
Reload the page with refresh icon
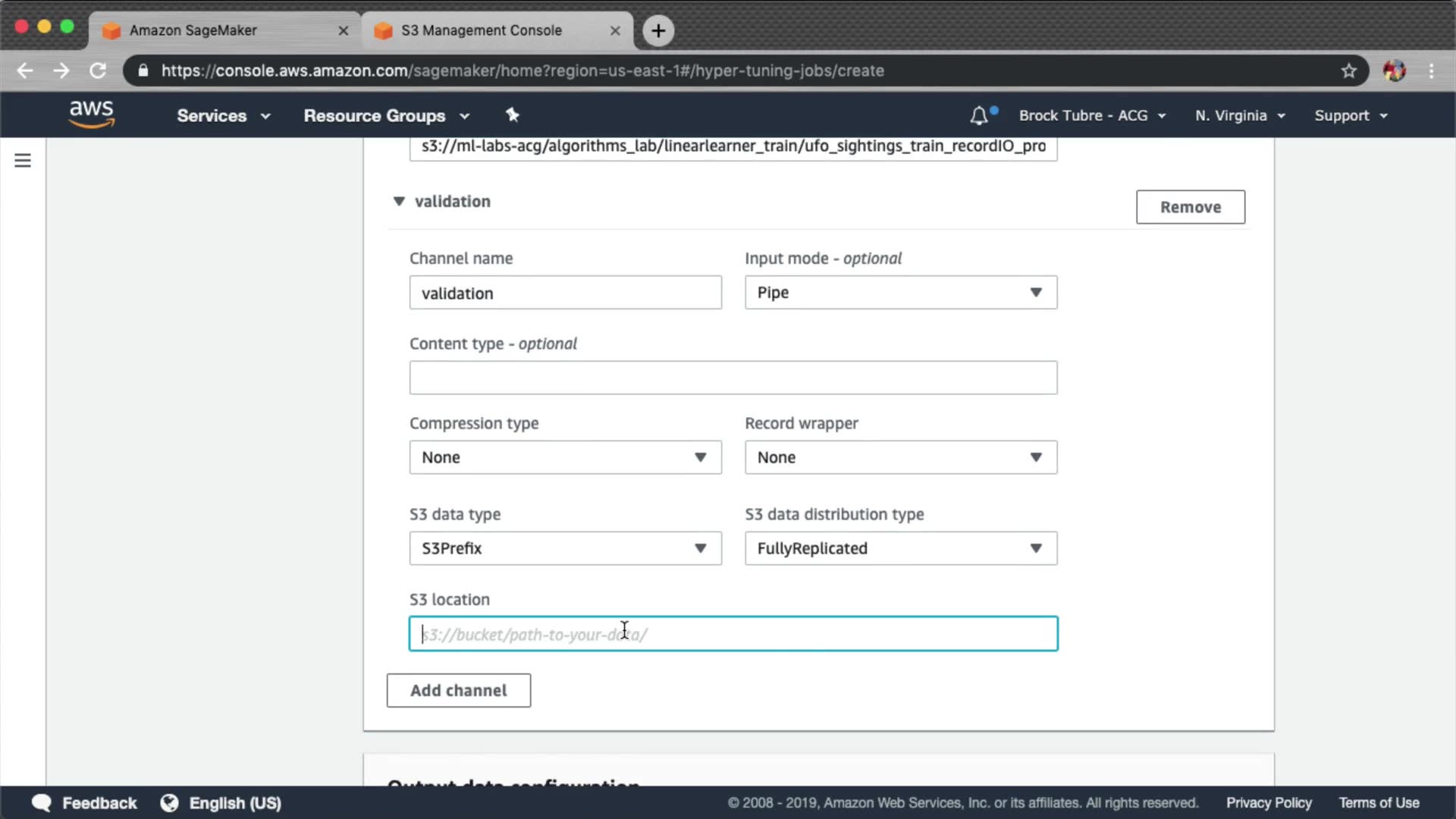[x=98, y=71]
